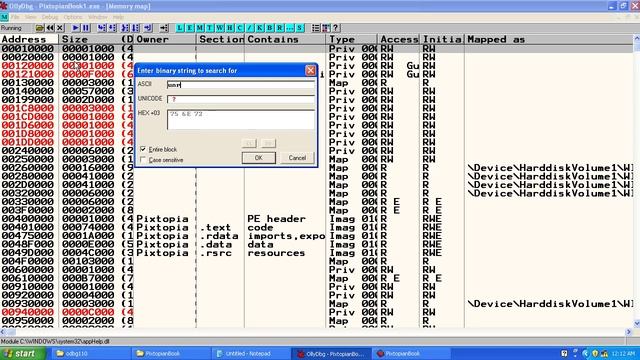Open the Options menu
This screenshot has width=640, height=360.
[x=73, y=17]
